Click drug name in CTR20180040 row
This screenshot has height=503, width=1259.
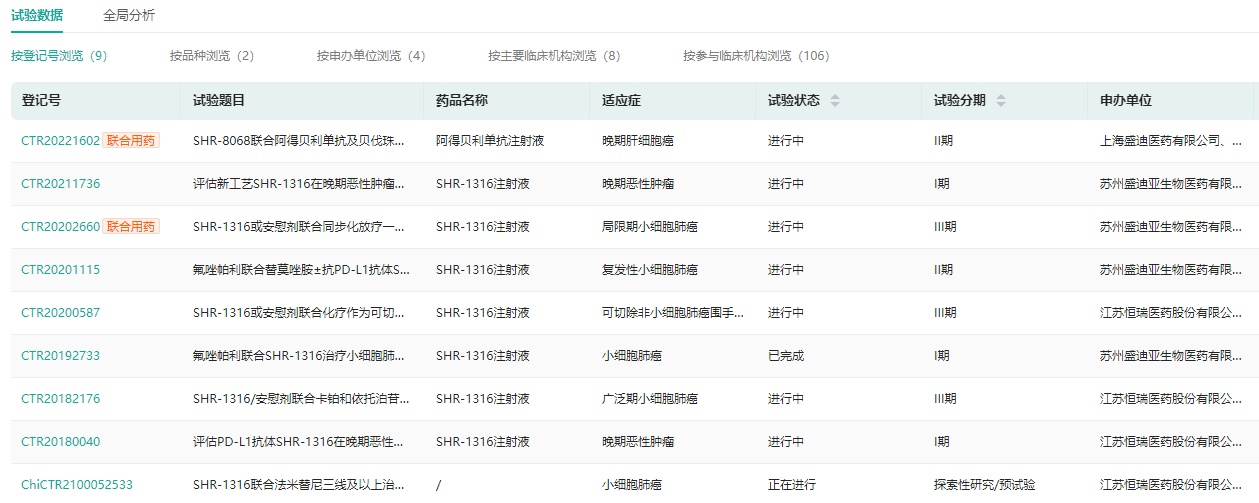coord(483,442)
